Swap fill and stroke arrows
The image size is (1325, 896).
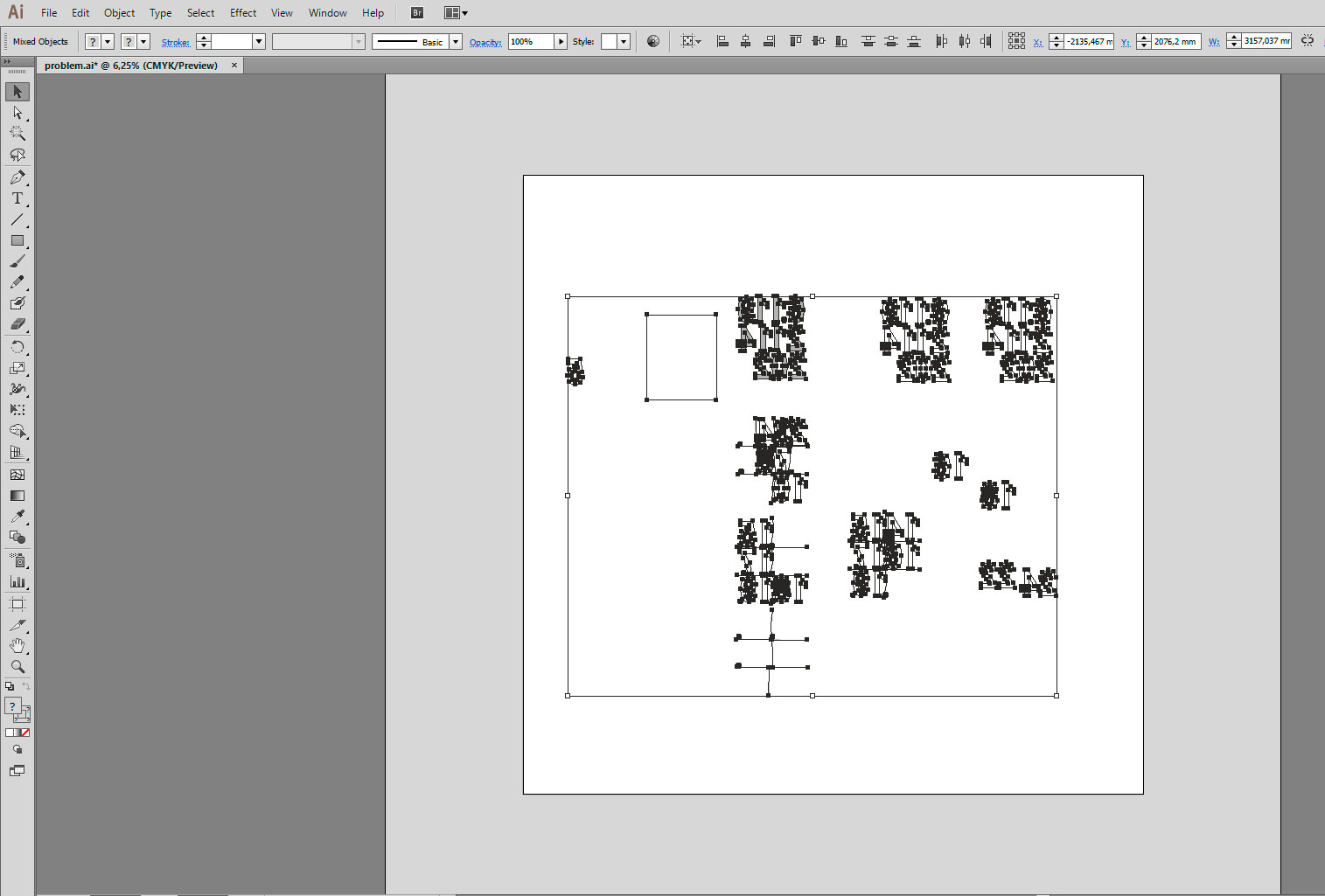click(x=26, y=687)
